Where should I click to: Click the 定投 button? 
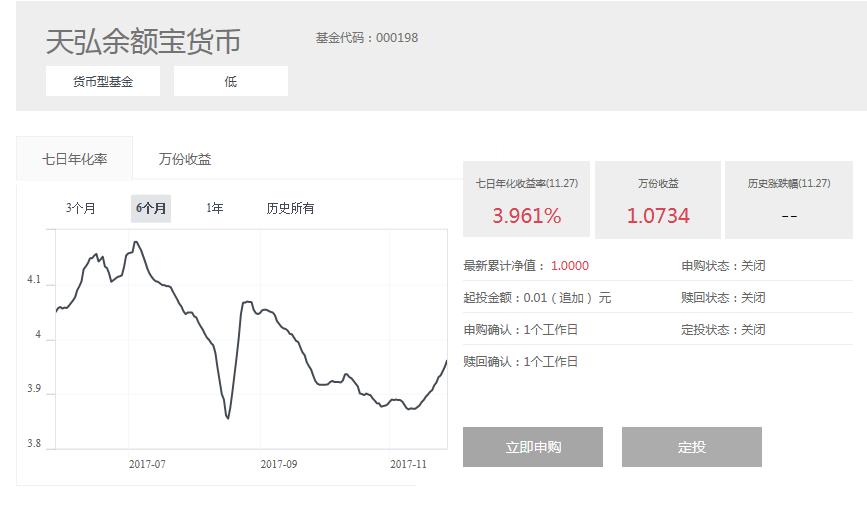(692, 447)
